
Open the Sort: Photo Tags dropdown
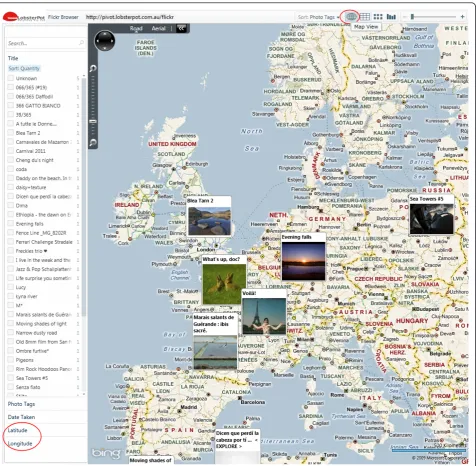coord(318,17)
